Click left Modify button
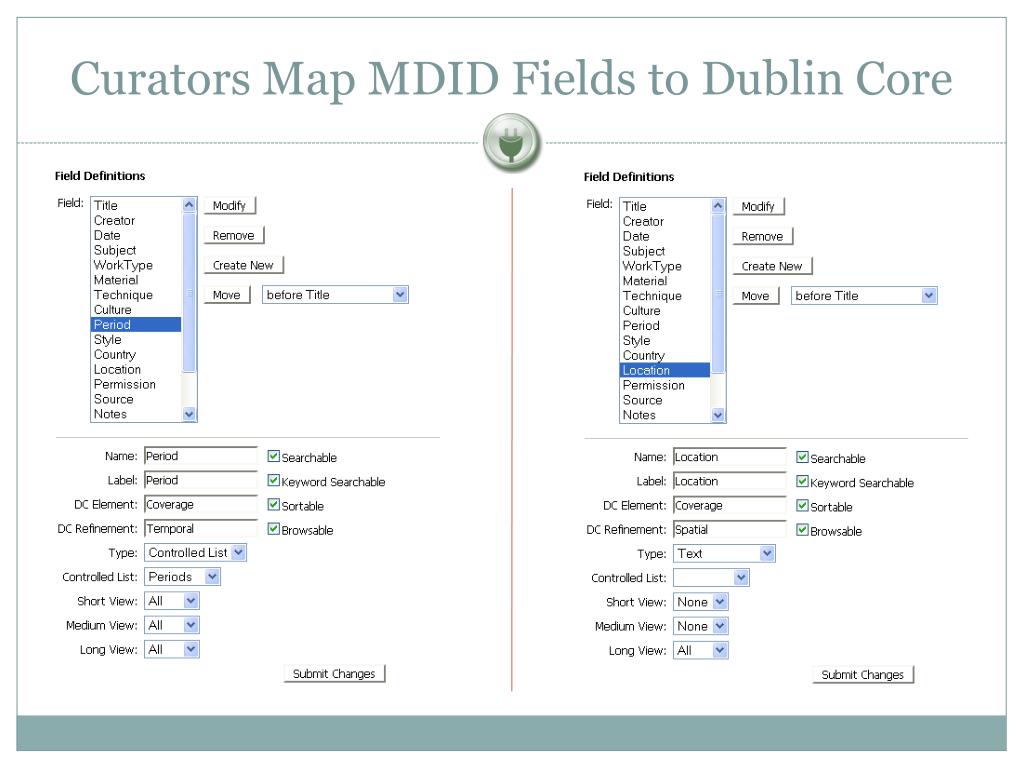This screenshot has width=1024, height=768. click(x=230, y=206)
